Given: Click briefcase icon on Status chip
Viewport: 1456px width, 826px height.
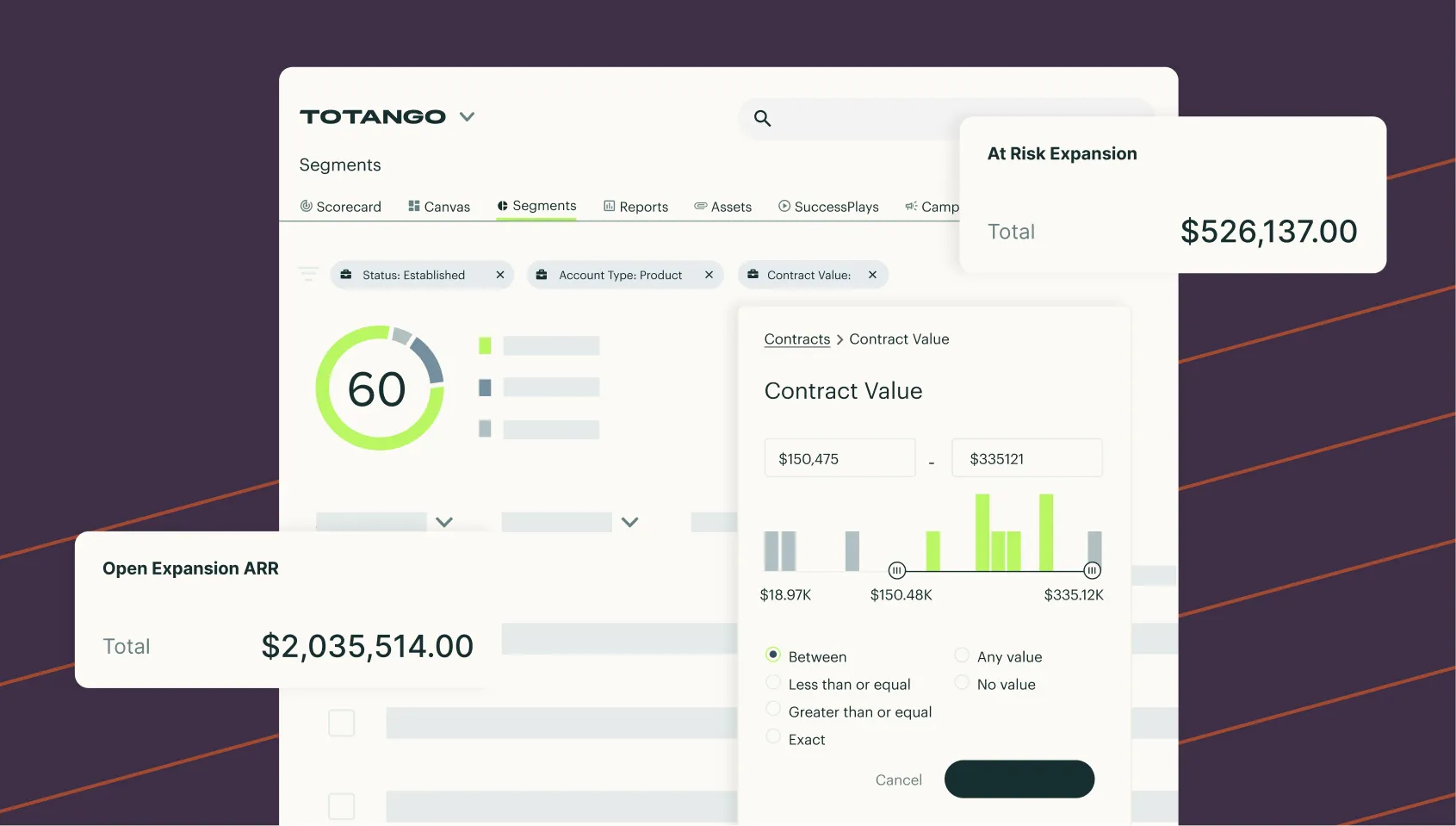Looking at the screenshot, I should tap(346, 275).
